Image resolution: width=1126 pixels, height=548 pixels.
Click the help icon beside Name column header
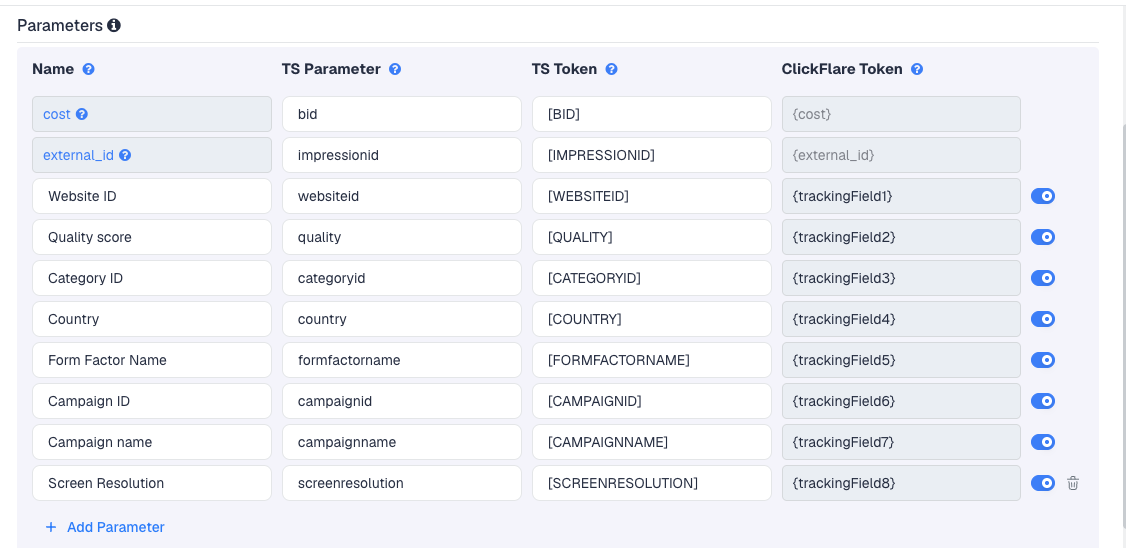click(x=88, y=69)
